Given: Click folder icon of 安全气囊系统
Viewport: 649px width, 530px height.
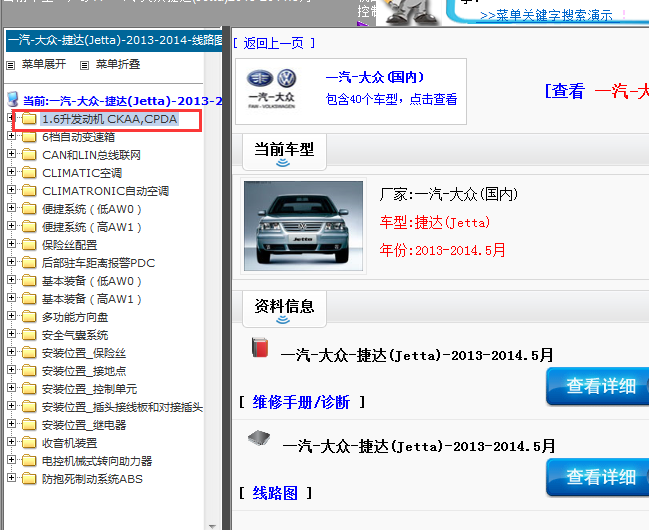Looking at the screenshot, I should (x=29, y=335).
